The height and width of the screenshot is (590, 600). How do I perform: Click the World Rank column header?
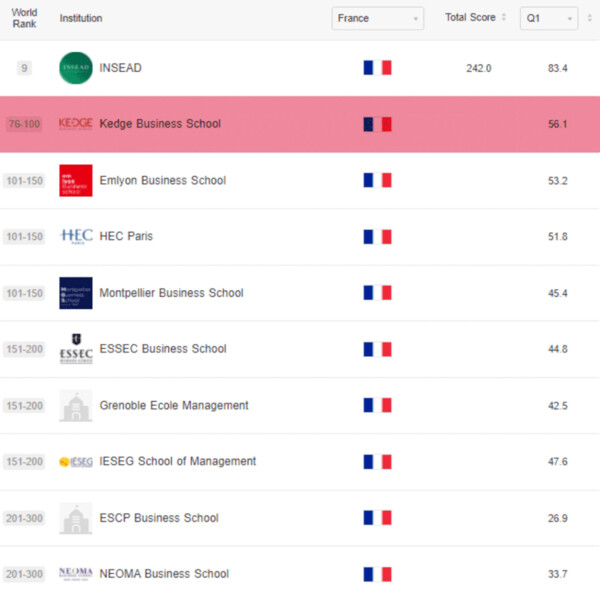point(25,18)
